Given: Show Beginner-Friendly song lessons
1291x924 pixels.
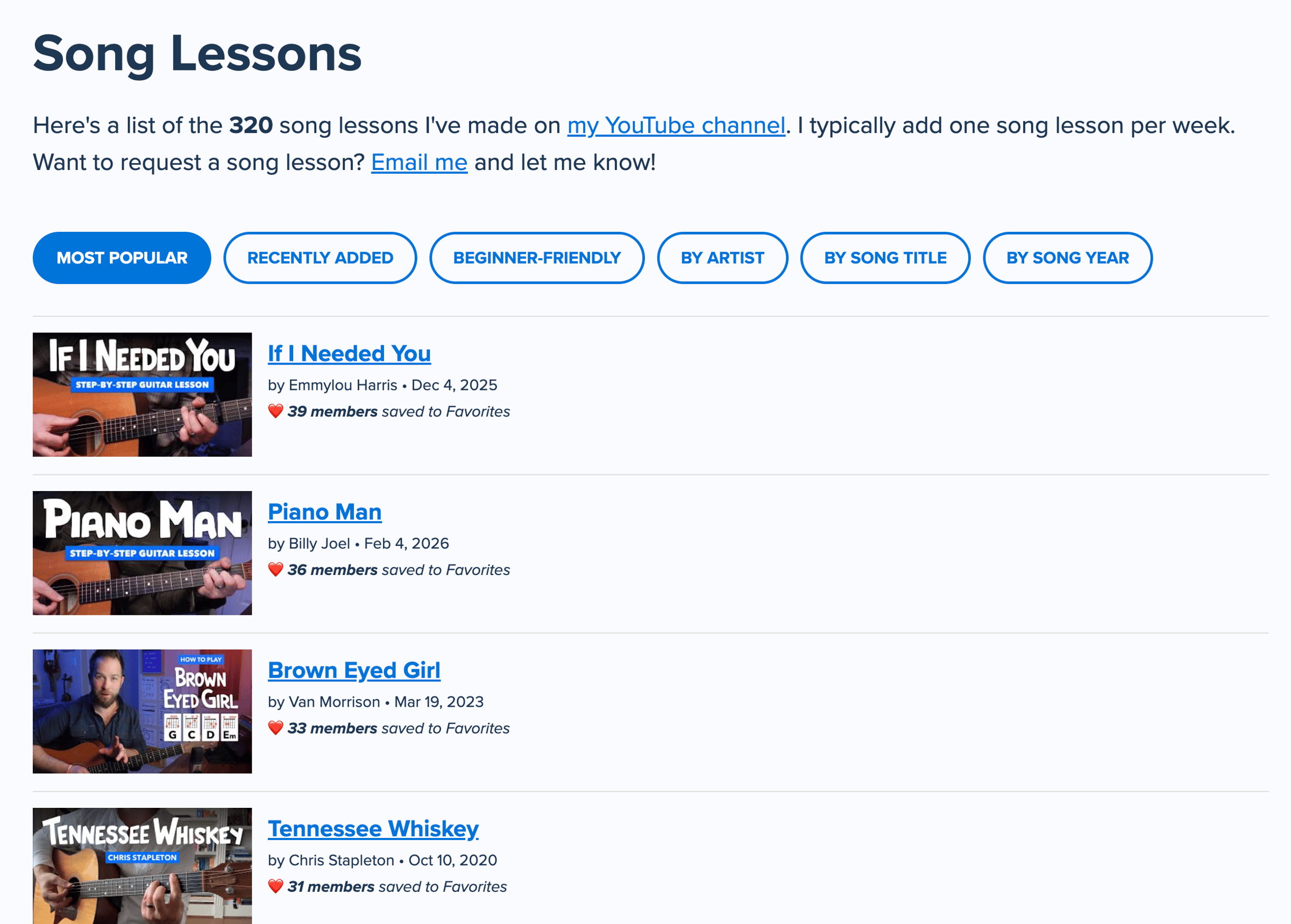Looking at the screenshot, I should pyautogui.click(x=536, y=258).
